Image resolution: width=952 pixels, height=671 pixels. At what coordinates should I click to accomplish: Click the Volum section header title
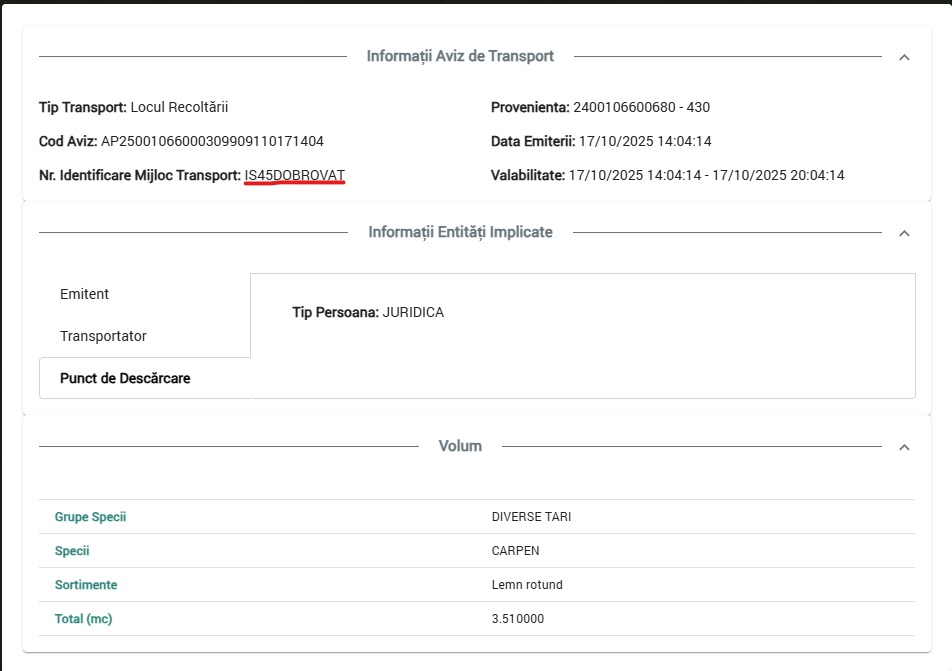pyautogui.click(x=460, y=446)
